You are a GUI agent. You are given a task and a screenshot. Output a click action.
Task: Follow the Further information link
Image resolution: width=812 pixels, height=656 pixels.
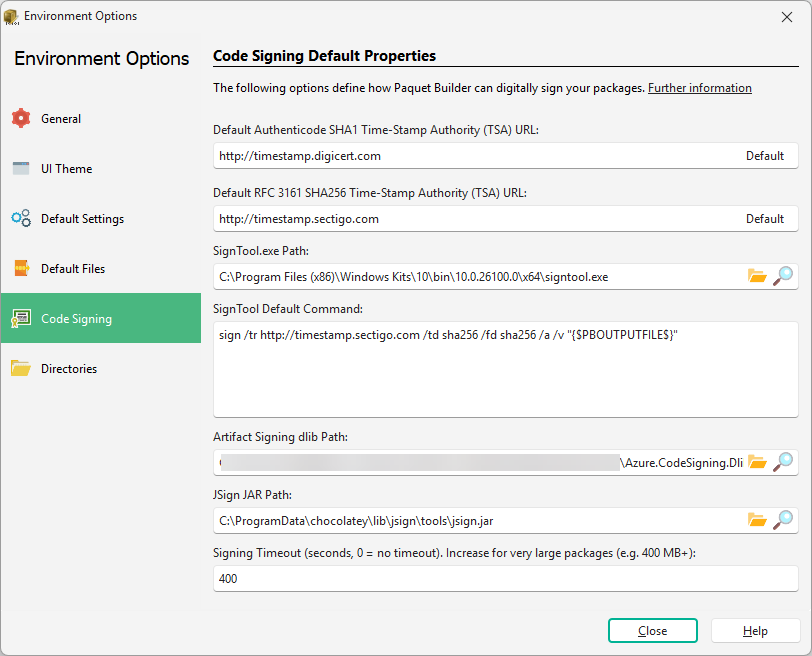point(700,88)
